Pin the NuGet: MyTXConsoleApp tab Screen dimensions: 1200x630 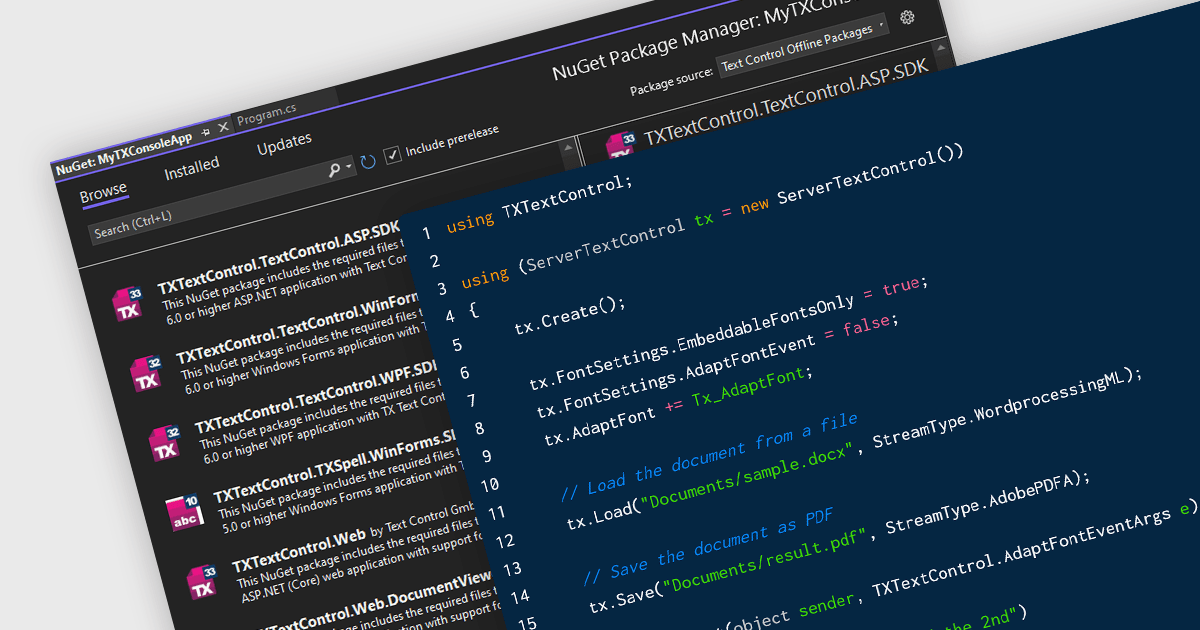click(x=205, y=131)
